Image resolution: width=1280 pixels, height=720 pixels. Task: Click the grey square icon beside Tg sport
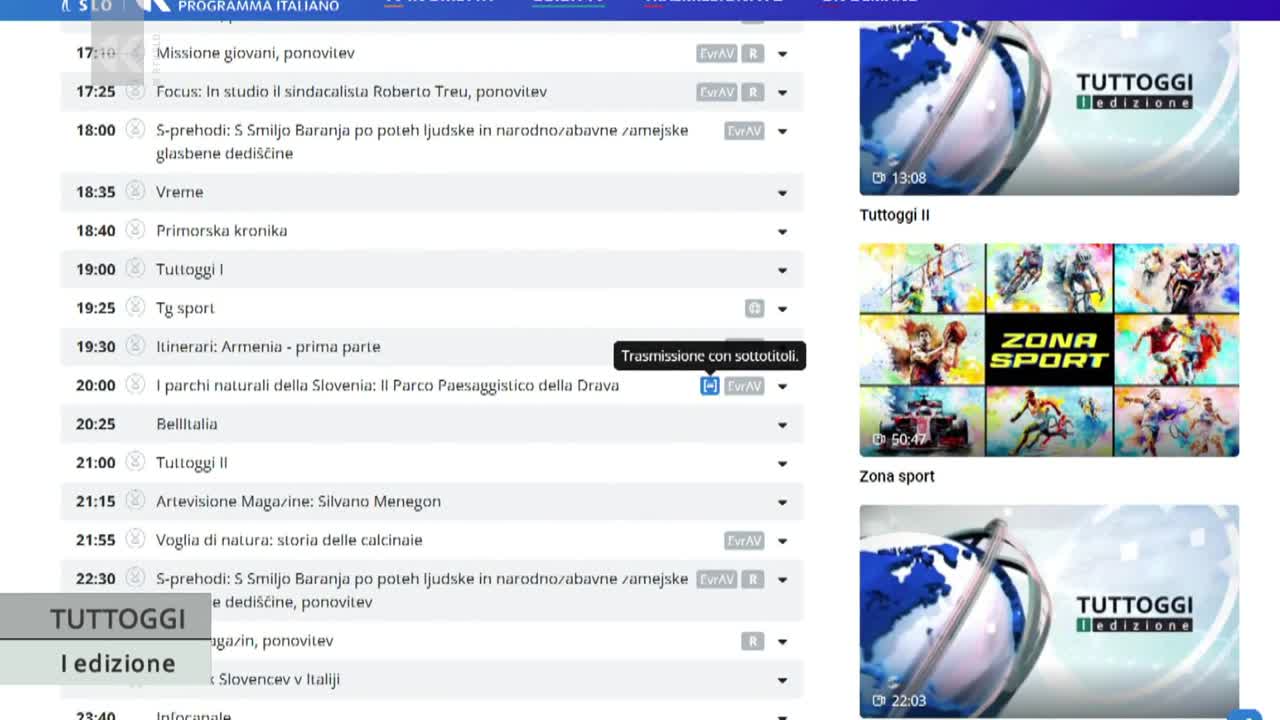[755, 308]
